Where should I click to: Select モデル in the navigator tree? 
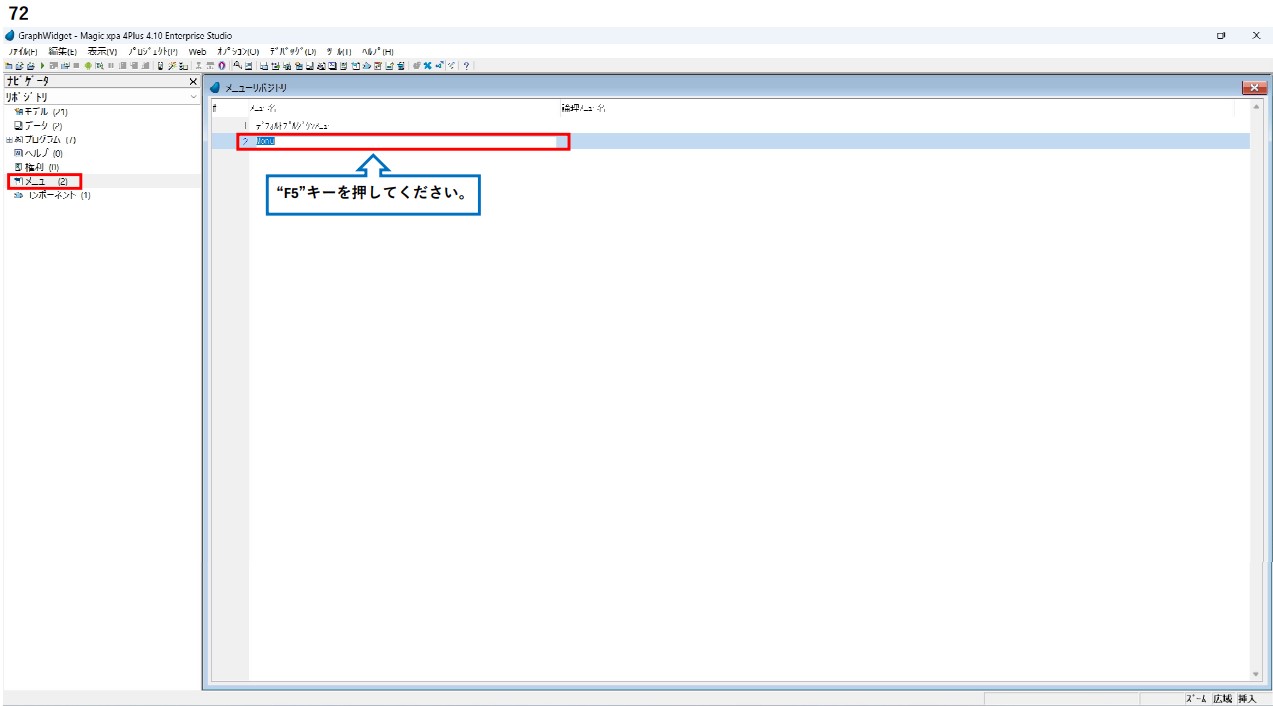[40, 112]
